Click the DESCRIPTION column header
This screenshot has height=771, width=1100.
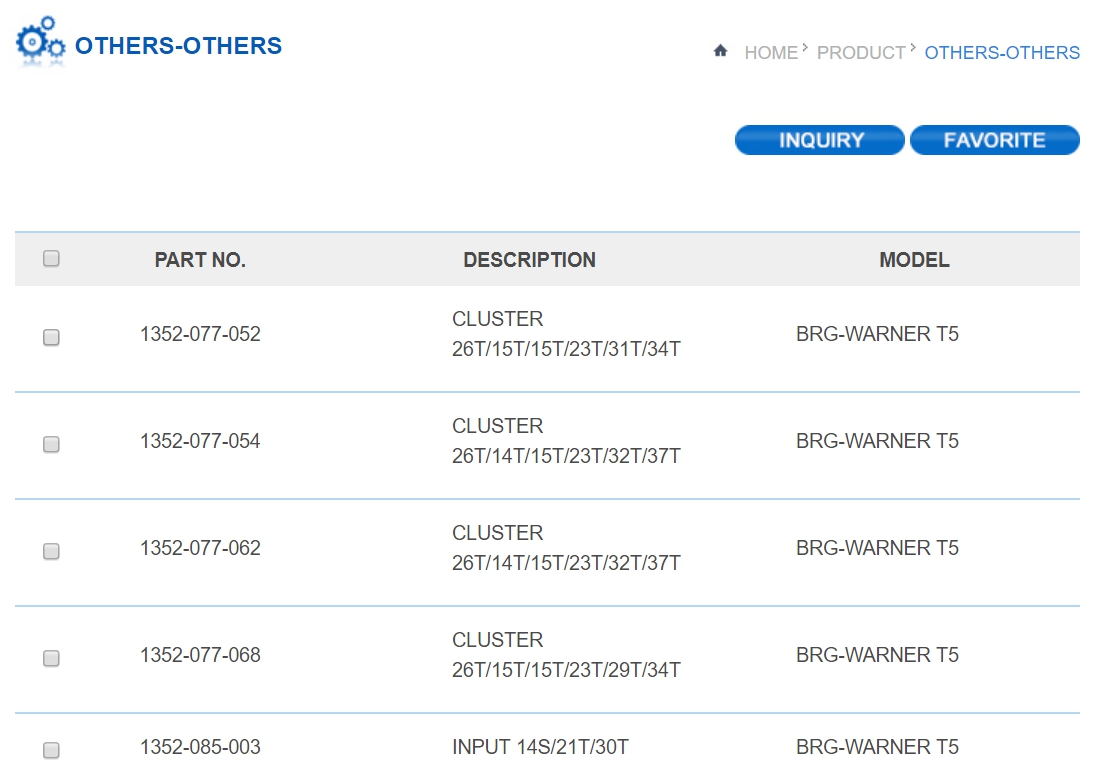[x=529, y=261]
